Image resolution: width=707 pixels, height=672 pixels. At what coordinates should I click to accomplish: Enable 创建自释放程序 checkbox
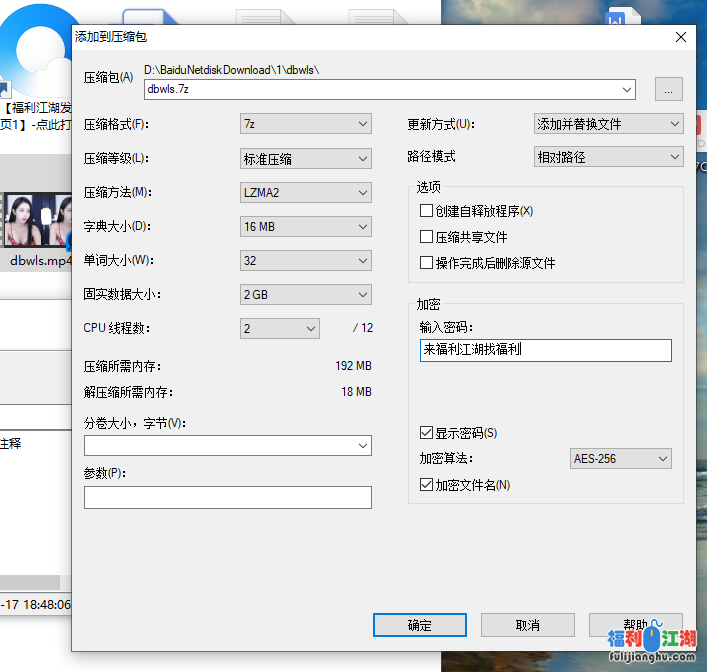pos(427,211)
